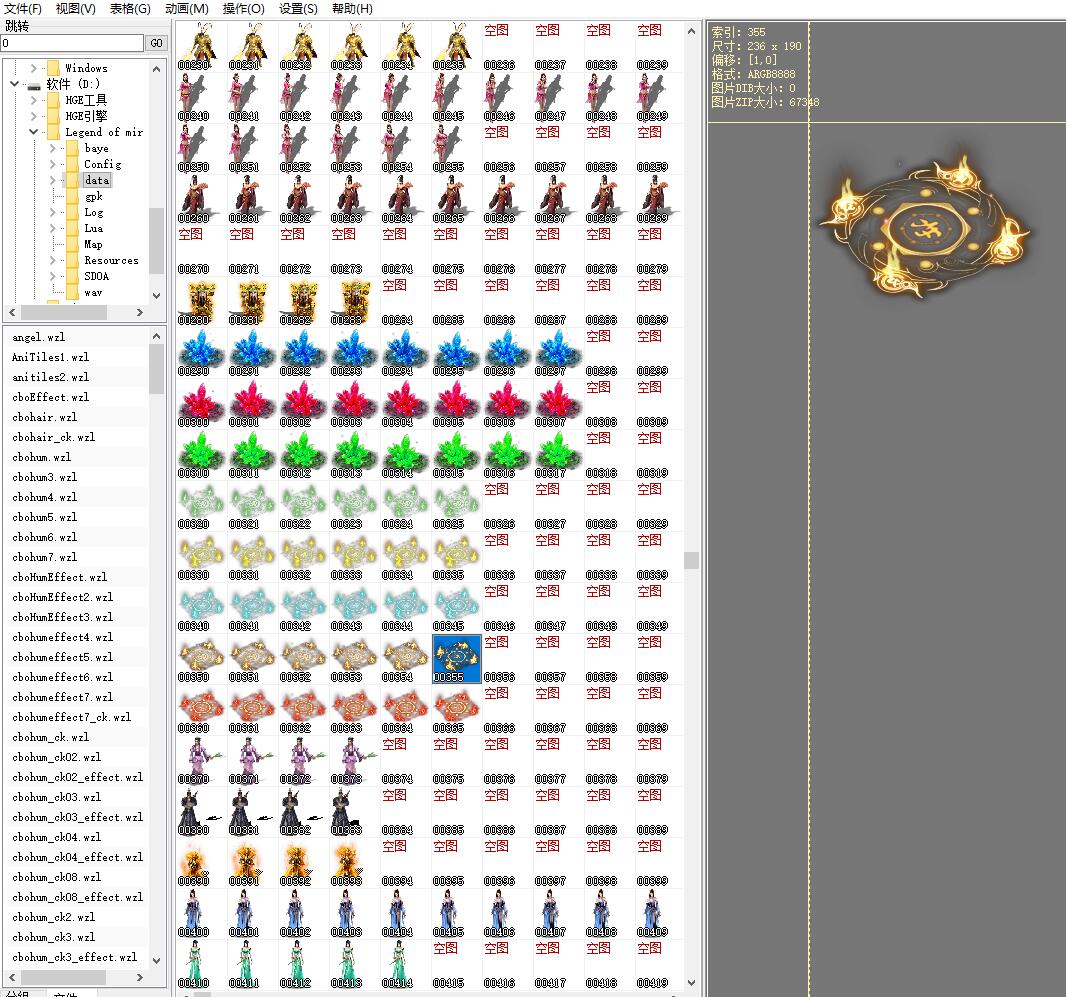Select pink female sprite 00240
Viewport: 1066px width, 997px height.
[x=201, y=97]
